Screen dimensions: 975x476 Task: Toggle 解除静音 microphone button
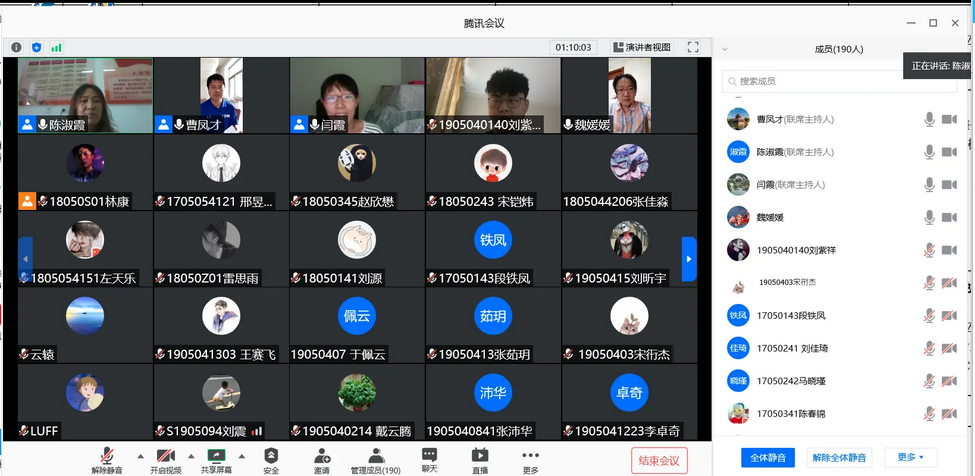point(107,459)
